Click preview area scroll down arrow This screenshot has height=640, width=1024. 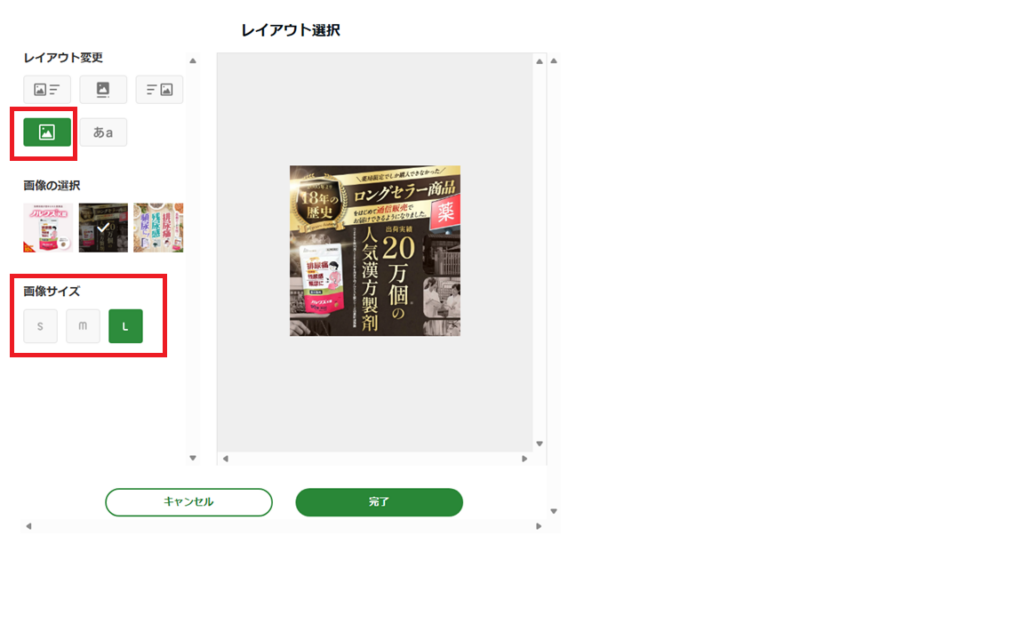539,443
